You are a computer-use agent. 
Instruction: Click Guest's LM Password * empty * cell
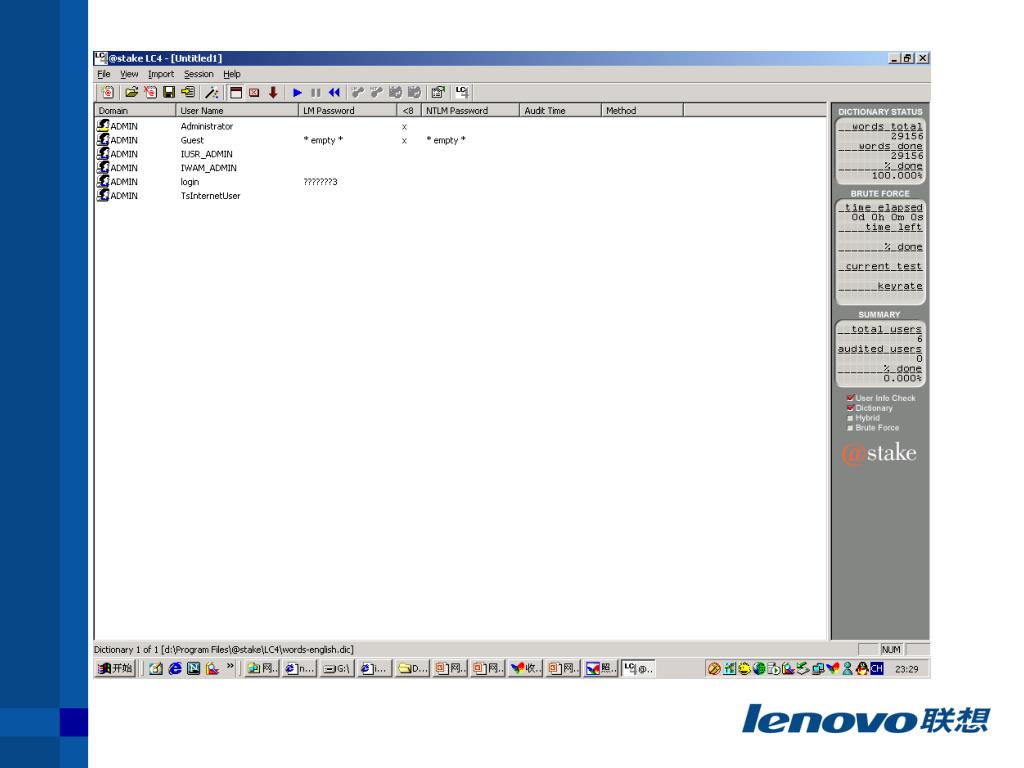323,140
